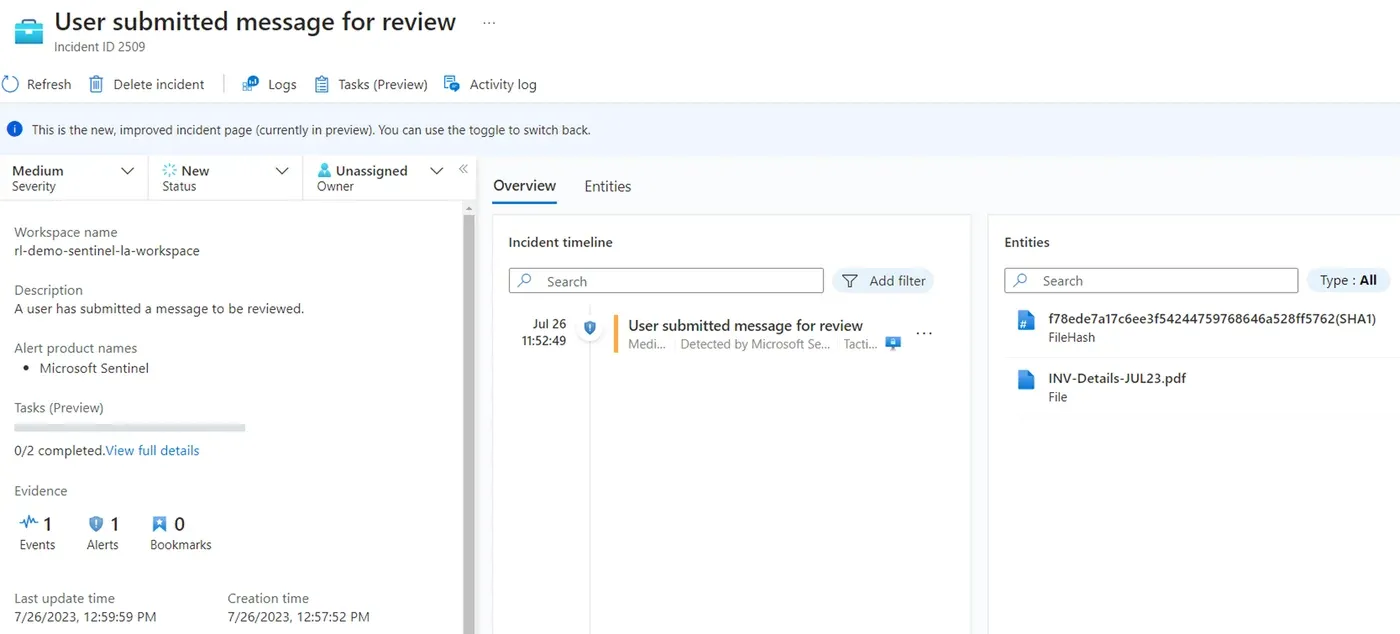
Task: Click the Incident timeline search field
Action: tap(666, 281)
